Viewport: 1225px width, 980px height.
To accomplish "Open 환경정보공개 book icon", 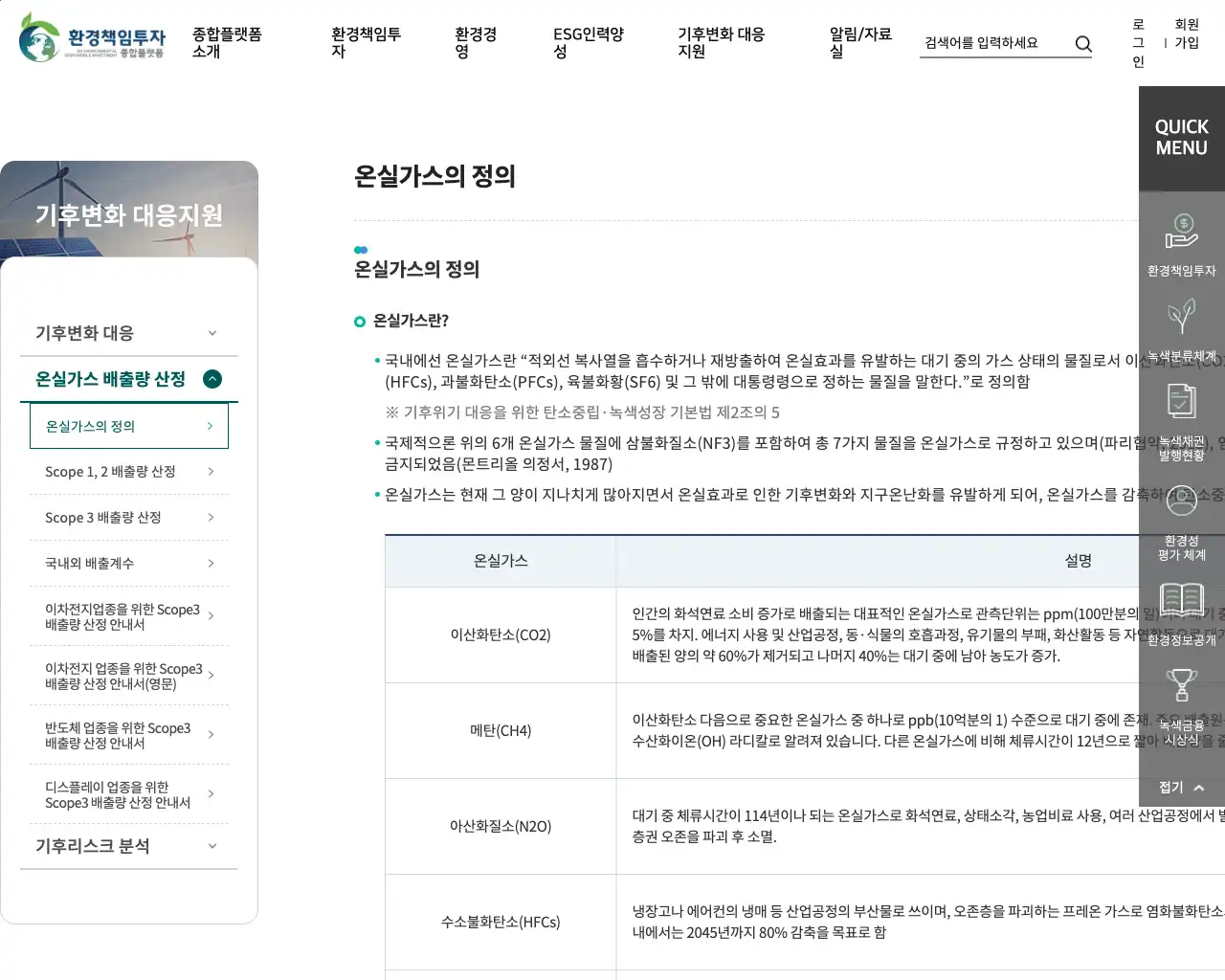I will tap(1181, 601).
